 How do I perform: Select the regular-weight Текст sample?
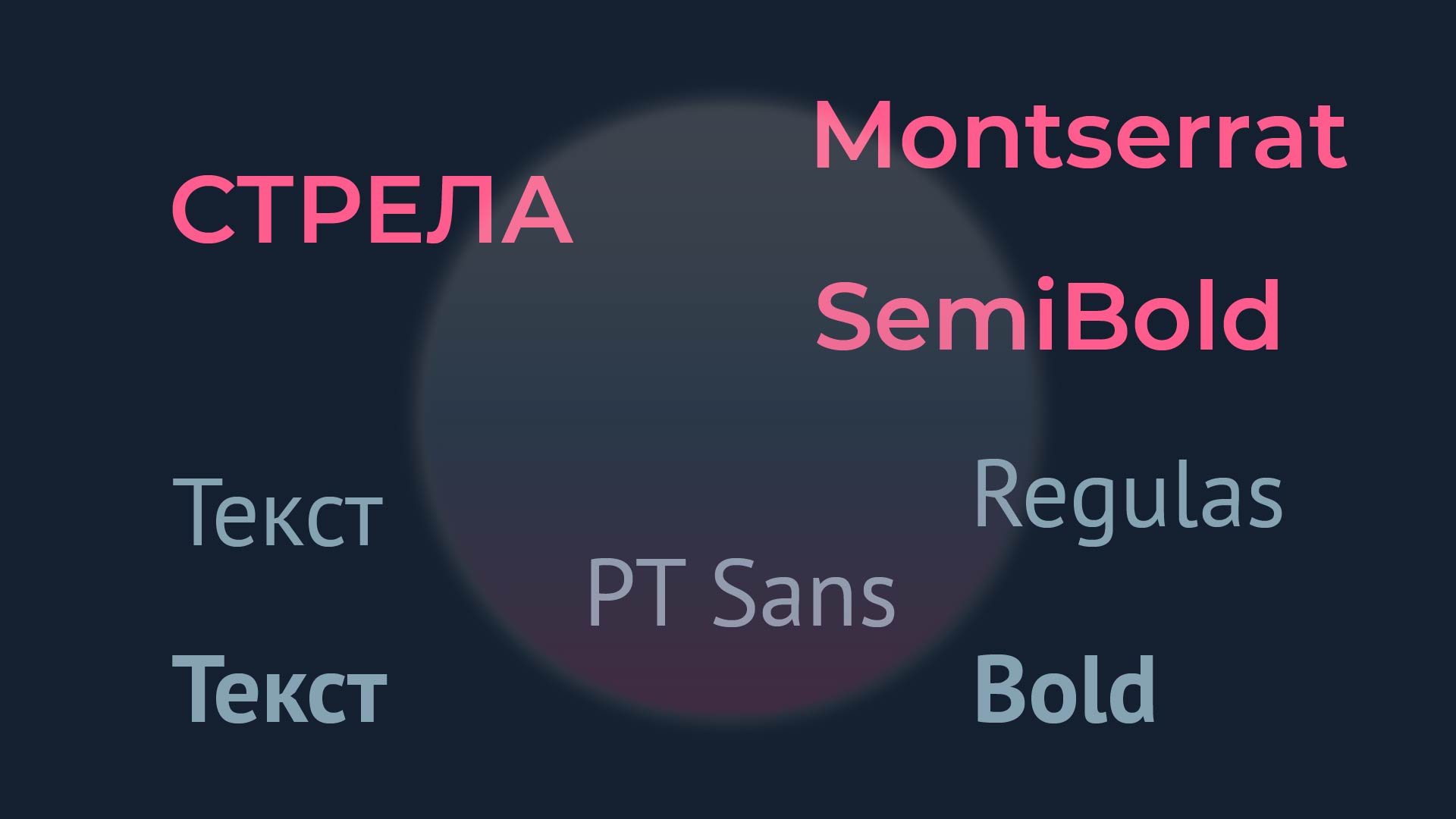(x=278, y=512)
